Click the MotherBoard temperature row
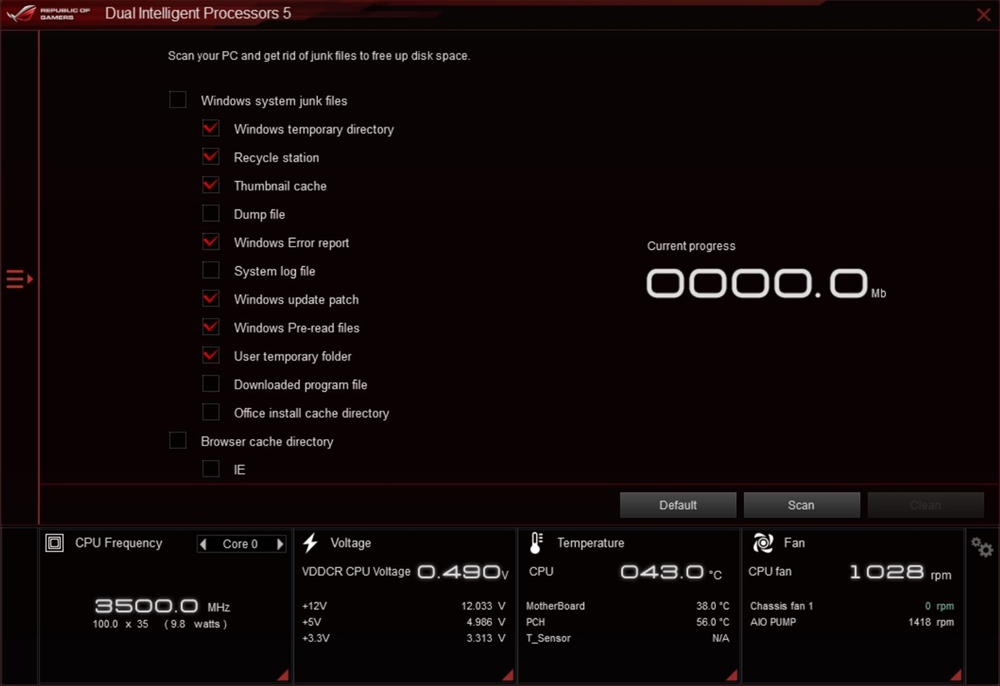Screen dimensions: 1000x686 [x=628, y=606]
